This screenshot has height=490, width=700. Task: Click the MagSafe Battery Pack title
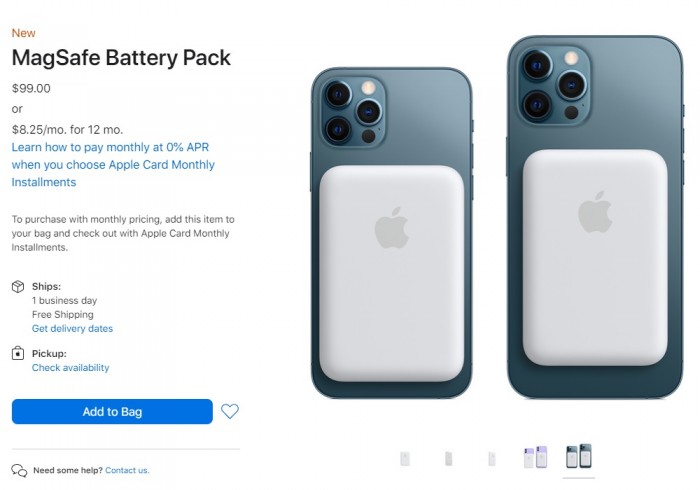click(121, 57)
